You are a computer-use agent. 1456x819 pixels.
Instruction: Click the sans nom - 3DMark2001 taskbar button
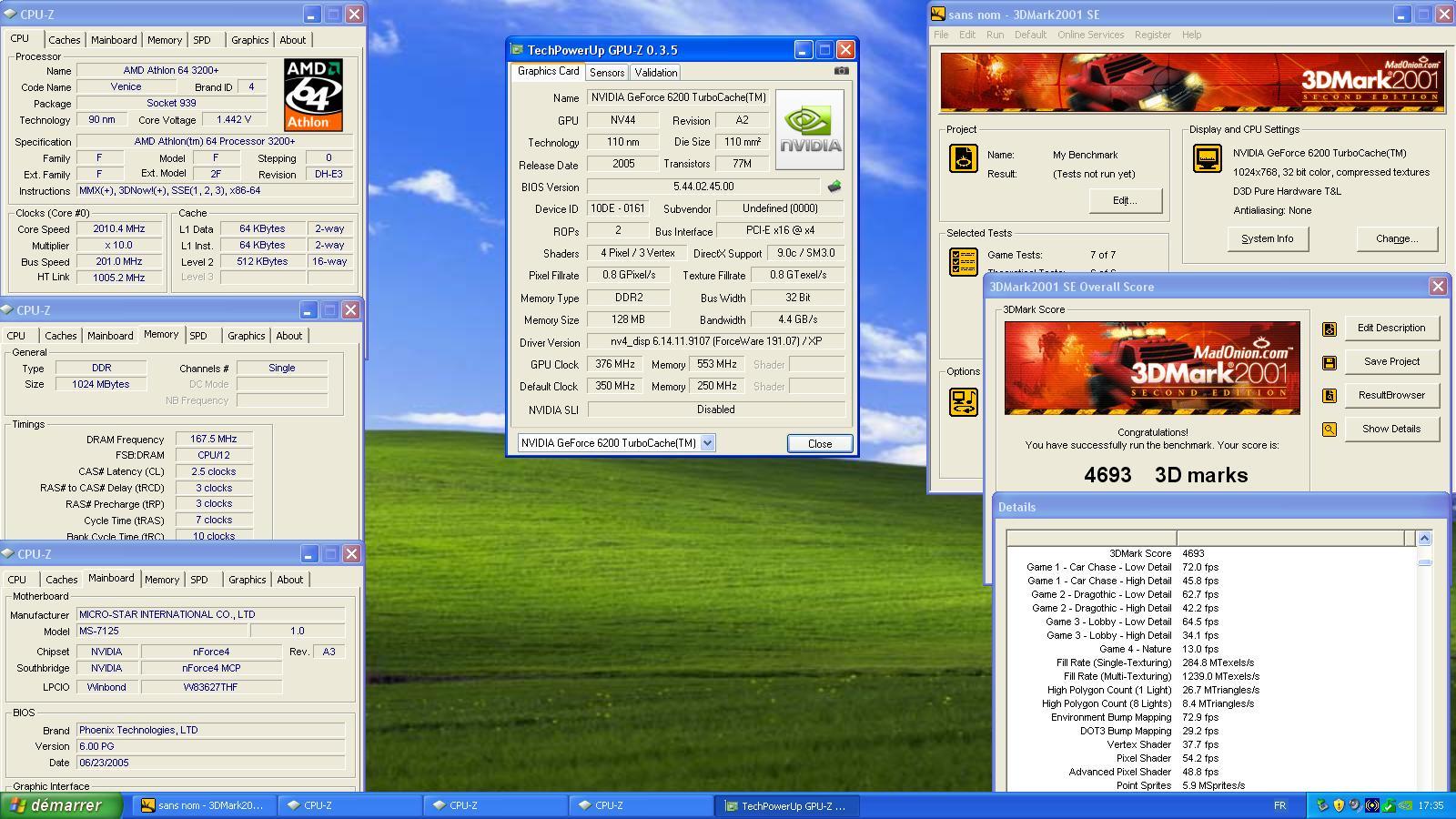point(205,805)
